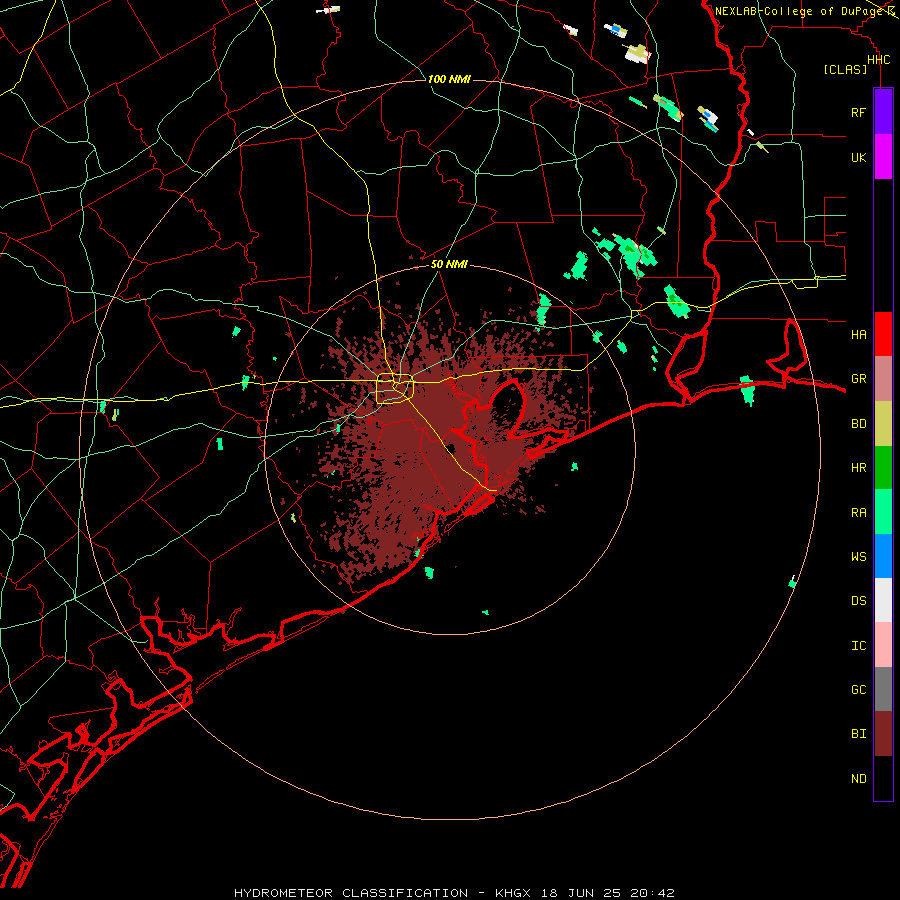
Task: Click the IC legend label
Action: coord(858,645)
